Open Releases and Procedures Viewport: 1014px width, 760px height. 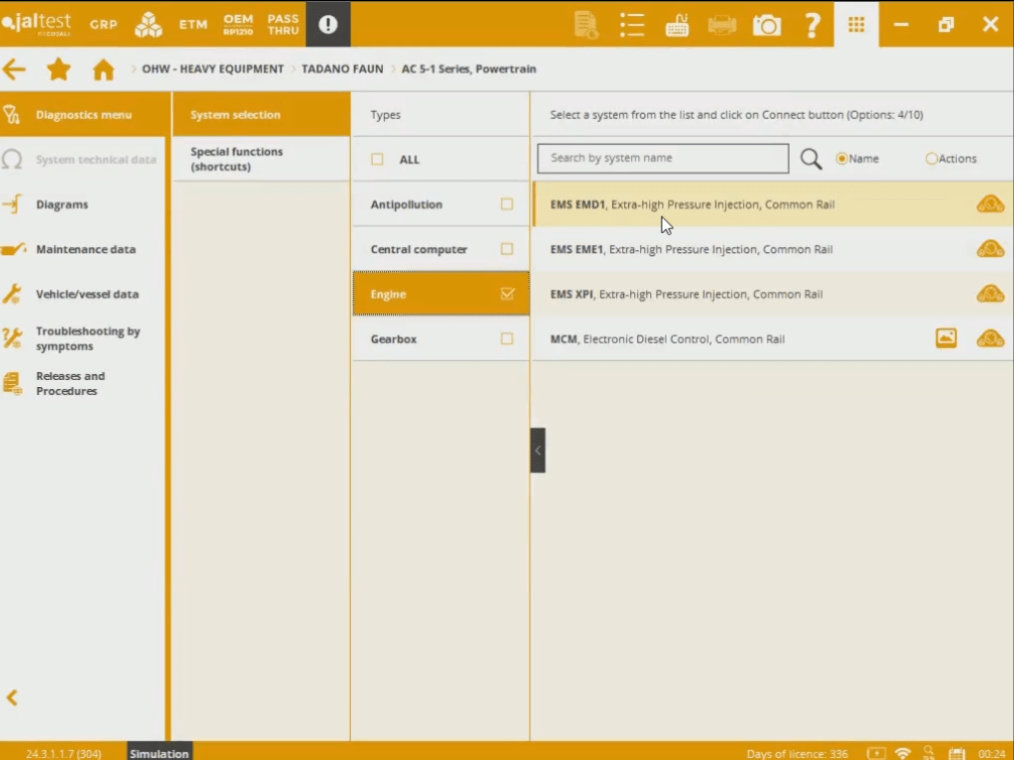click(83, 384)
